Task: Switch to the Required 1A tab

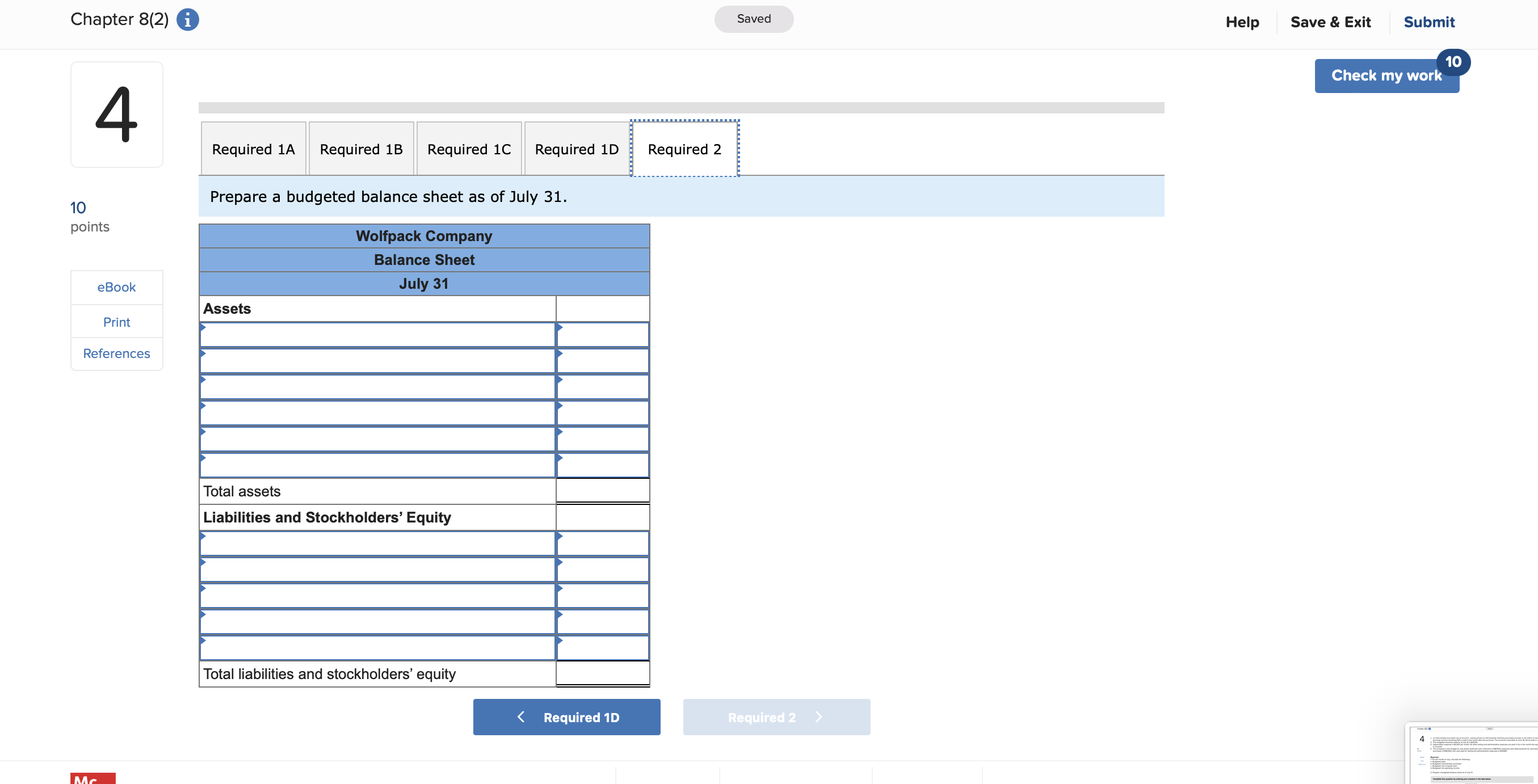Action: (253, 149)
